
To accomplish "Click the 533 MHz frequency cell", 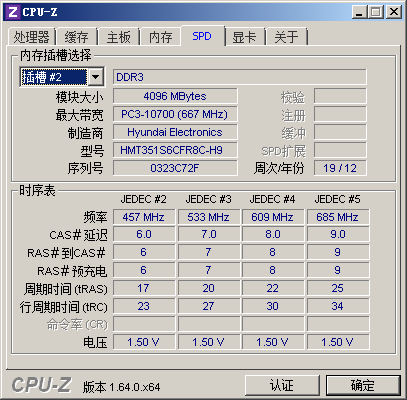I will click(209, 217).
